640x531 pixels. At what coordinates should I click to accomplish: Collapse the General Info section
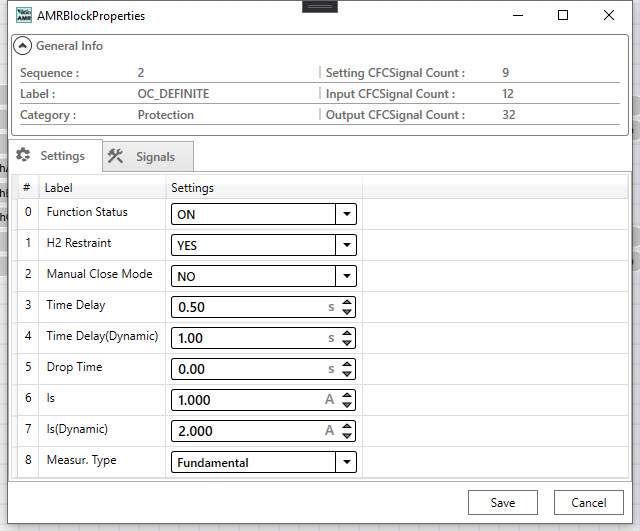pyautogui.click(x=23, y=46)
